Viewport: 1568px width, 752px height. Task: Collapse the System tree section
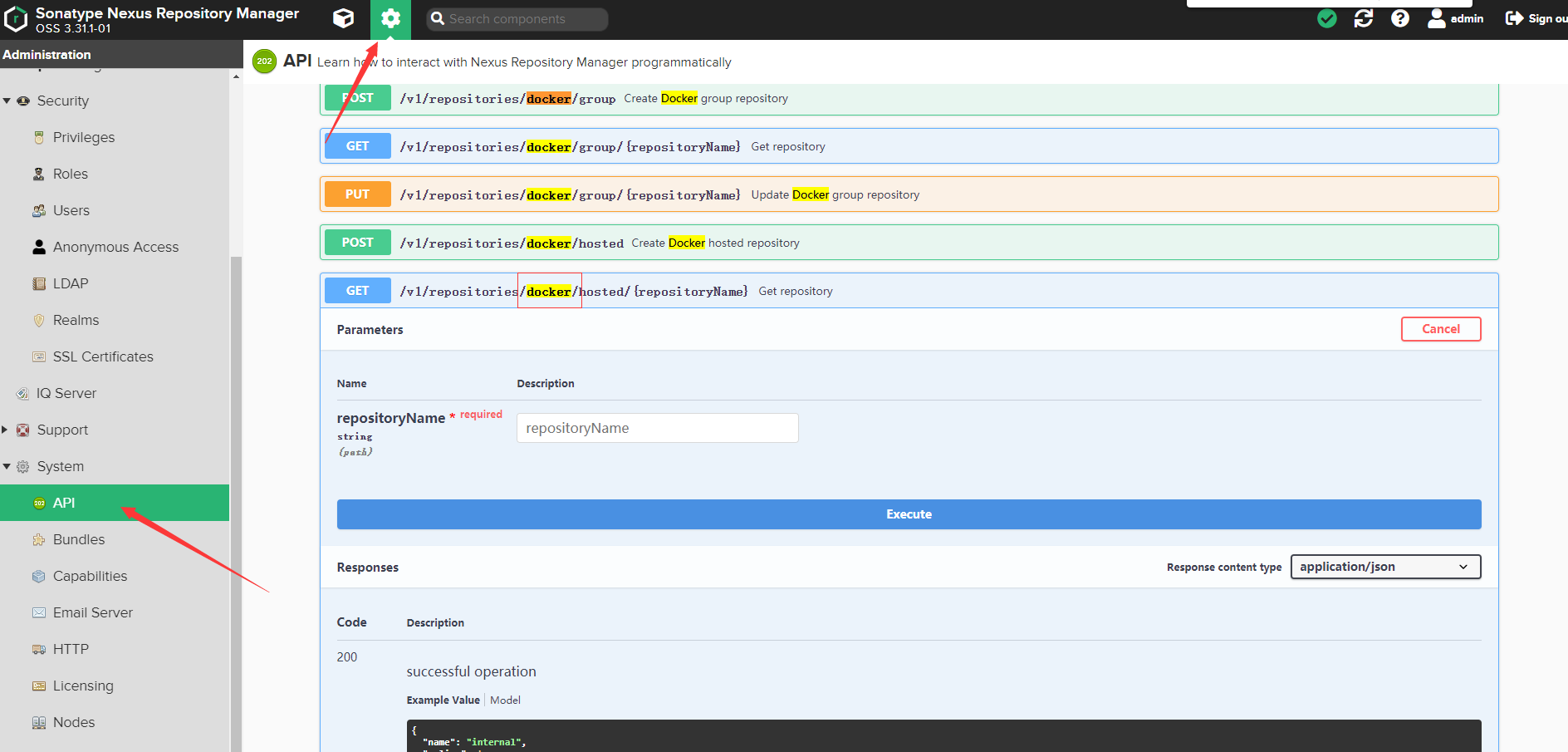pyautogui.click(x=7, y=466)
